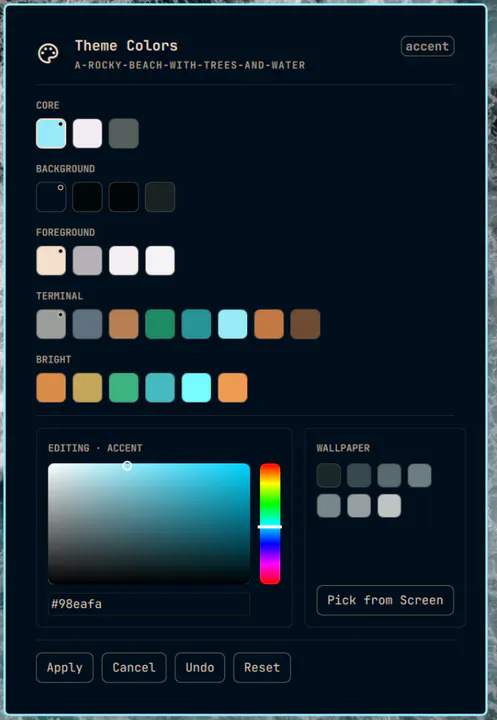
Task: Select the orange-brown seventh Terminal swatch
Action: [269, 324]
